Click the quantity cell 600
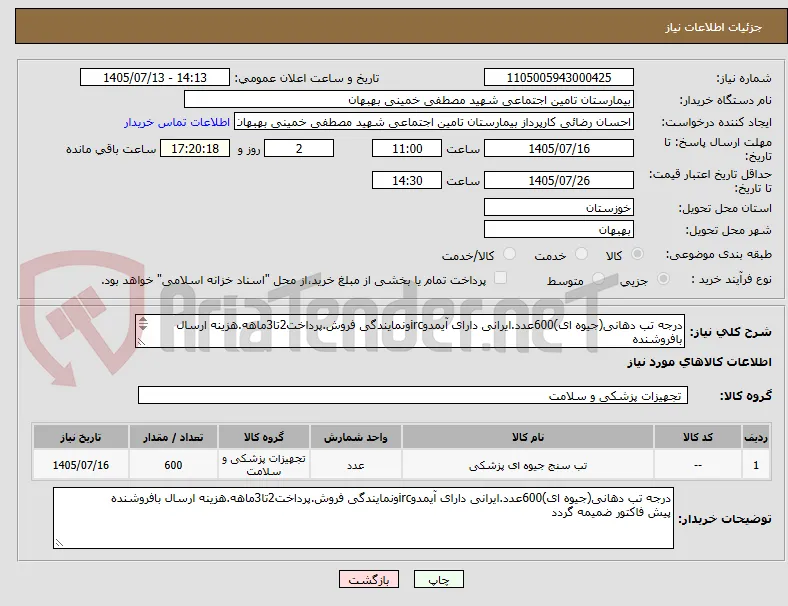 [173, 465]
